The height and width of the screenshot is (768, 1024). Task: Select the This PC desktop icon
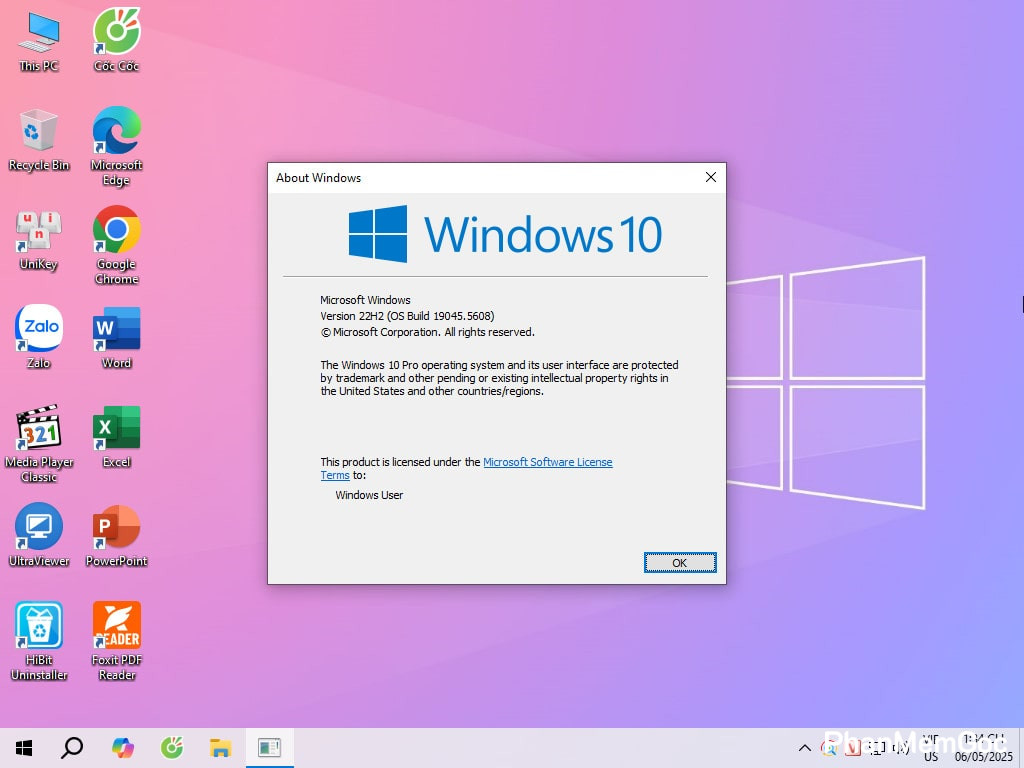click(x=39, y=33)
